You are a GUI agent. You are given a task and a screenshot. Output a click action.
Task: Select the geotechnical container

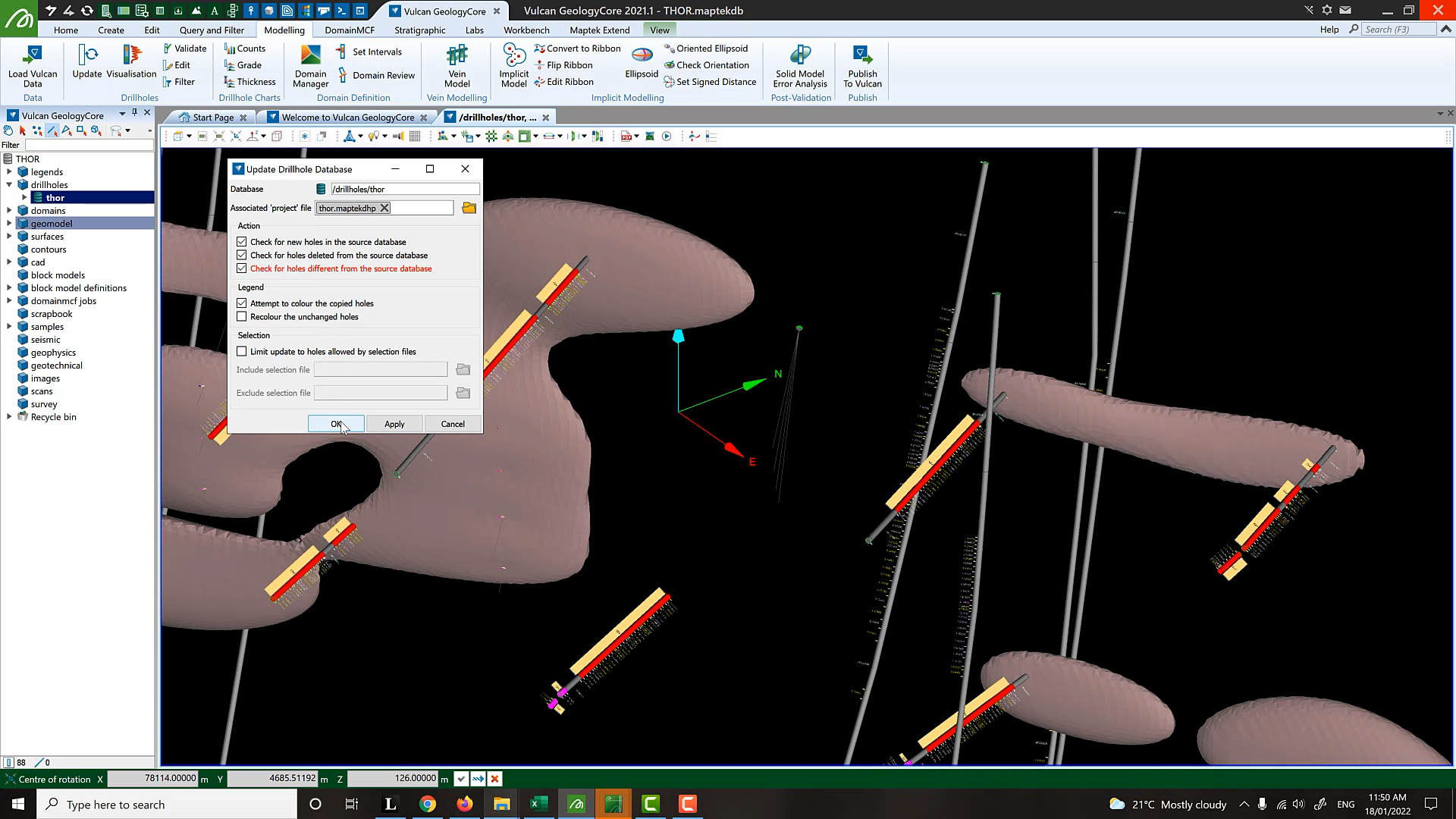click(56, 366)
